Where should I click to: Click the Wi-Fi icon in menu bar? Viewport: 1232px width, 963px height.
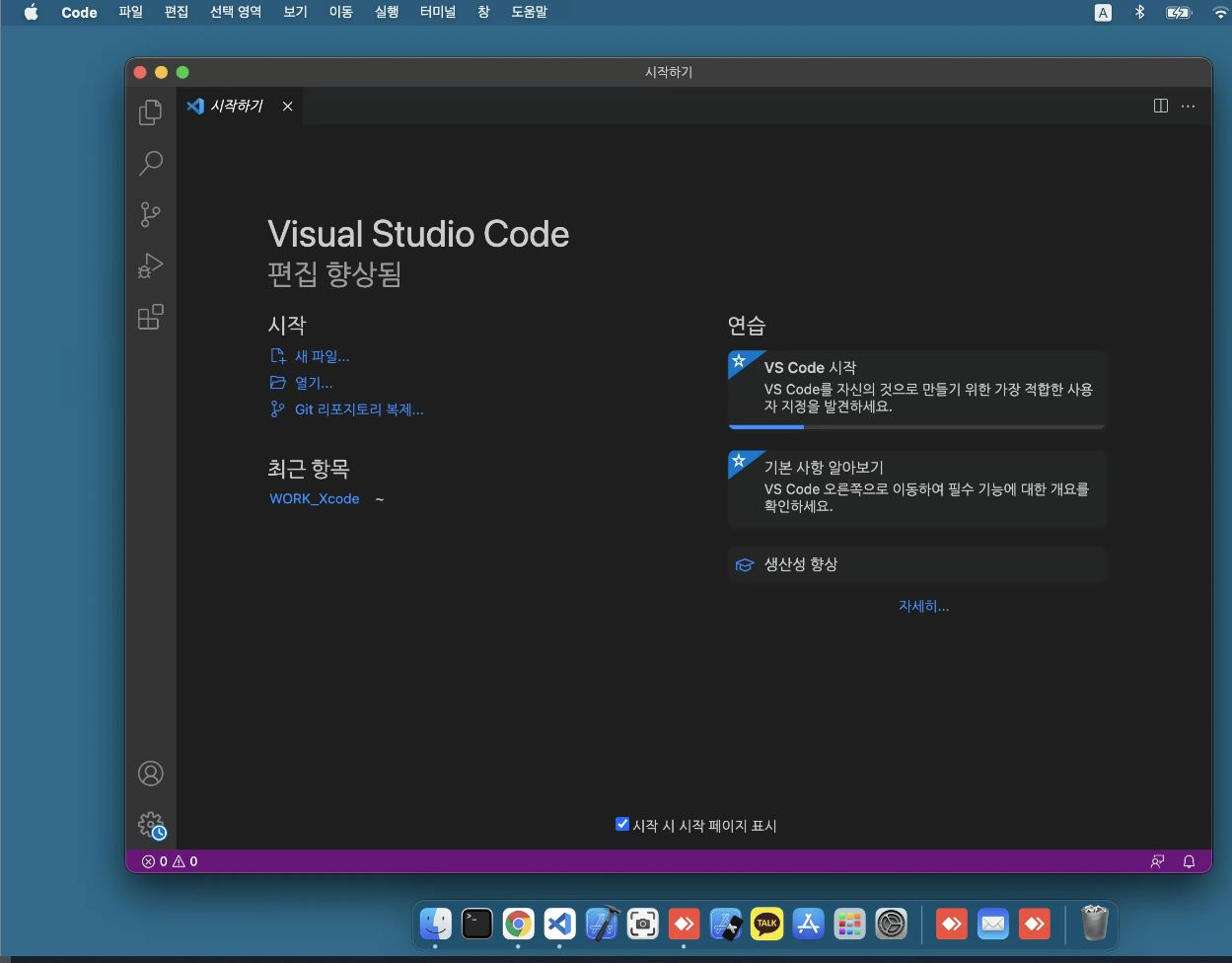coord(1221,12)
